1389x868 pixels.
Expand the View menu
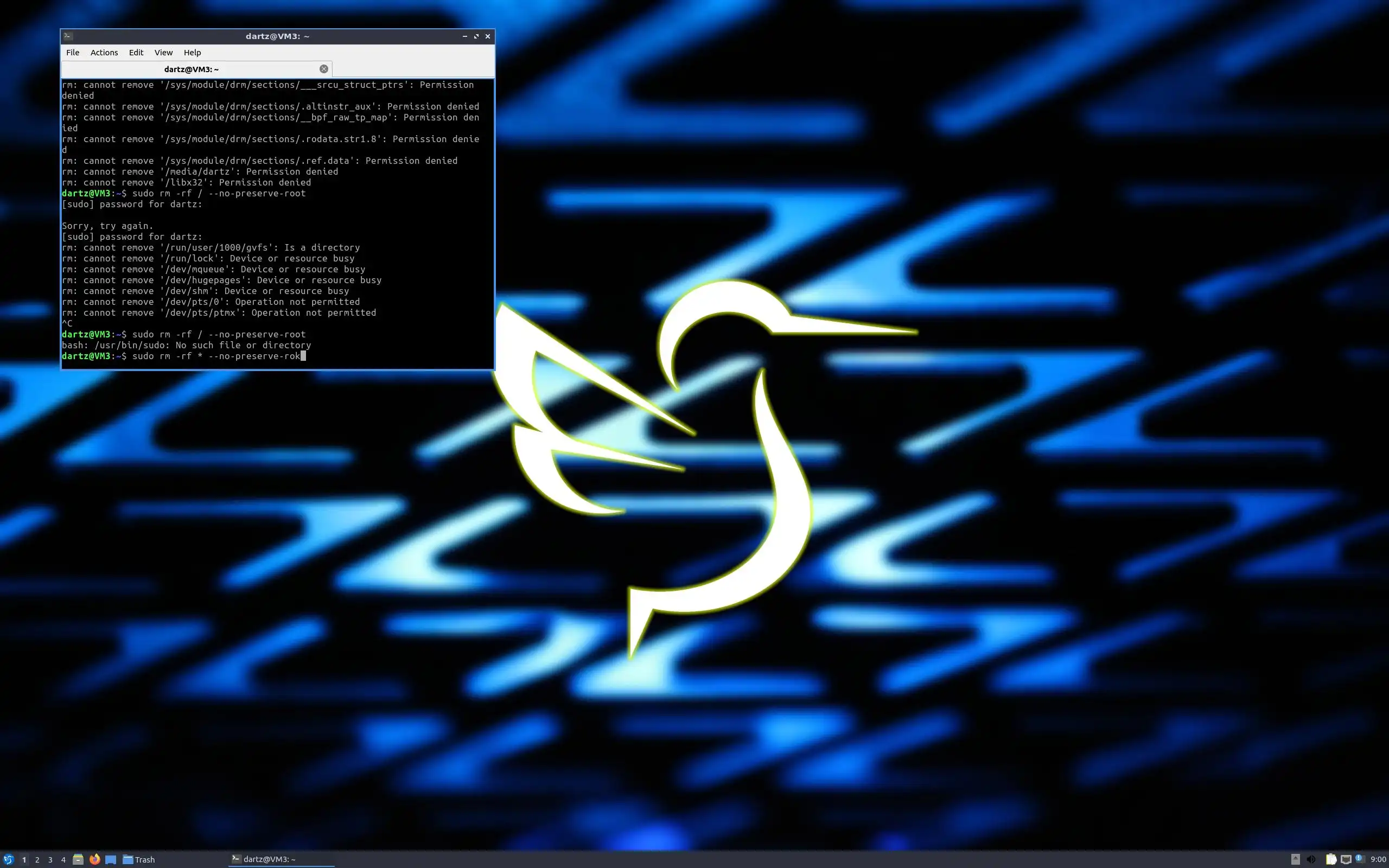[x=163, y=52]
